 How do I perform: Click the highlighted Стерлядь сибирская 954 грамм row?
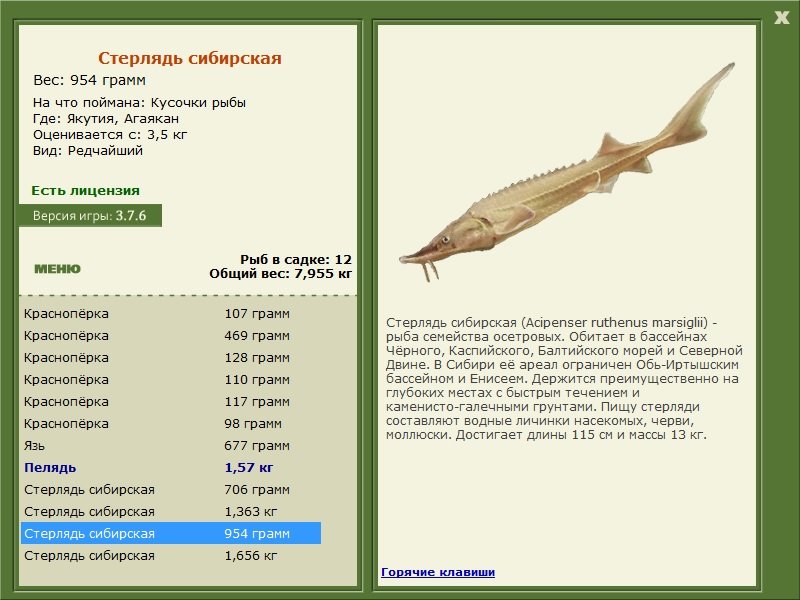click(x=171, y=533)
